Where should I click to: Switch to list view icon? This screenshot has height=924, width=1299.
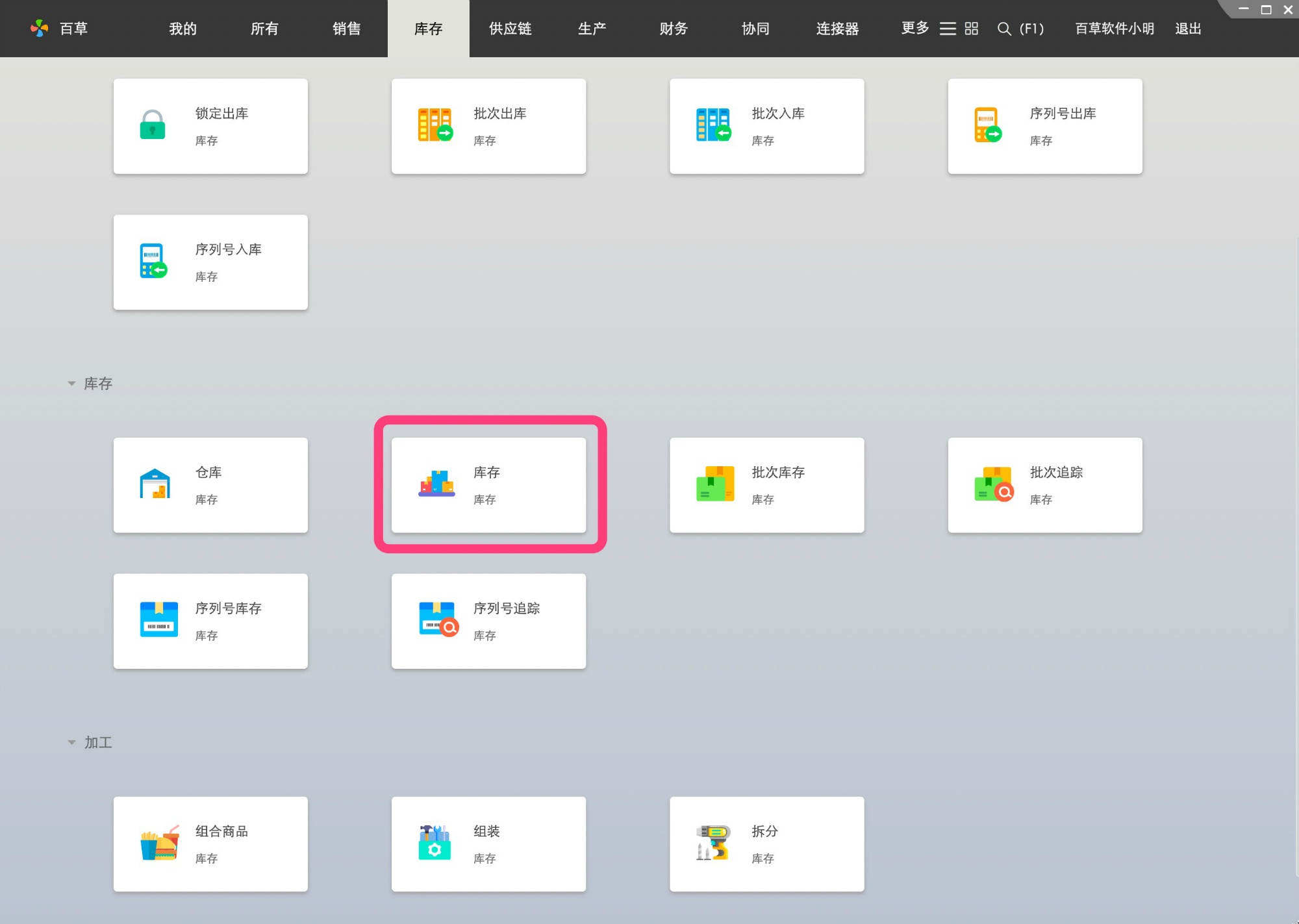pyautogui.click(x=948, y=29)
